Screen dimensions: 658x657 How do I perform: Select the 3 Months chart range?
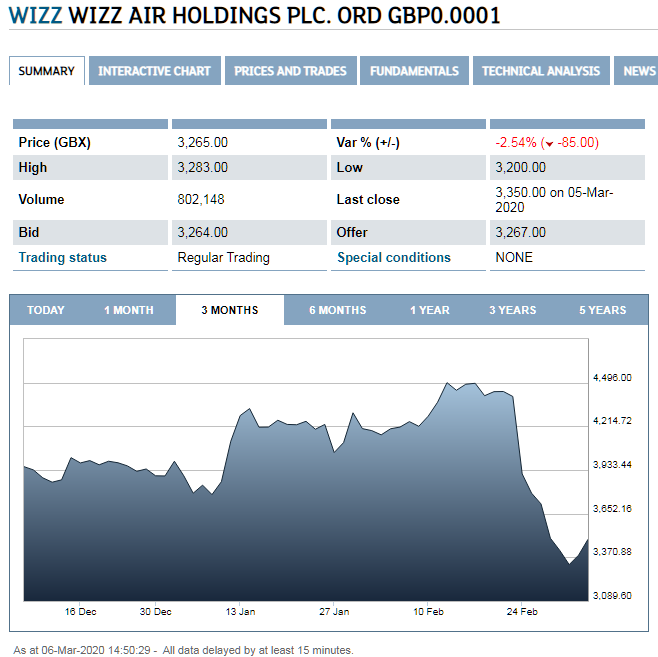pyautogui.click(x=230, y=310)
